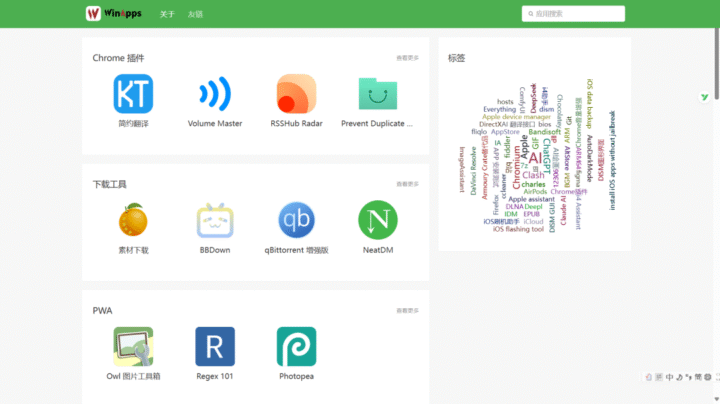Select the large AI tag
The height and width of the screenshot is (404, 720).
click(x=535, y=158)
